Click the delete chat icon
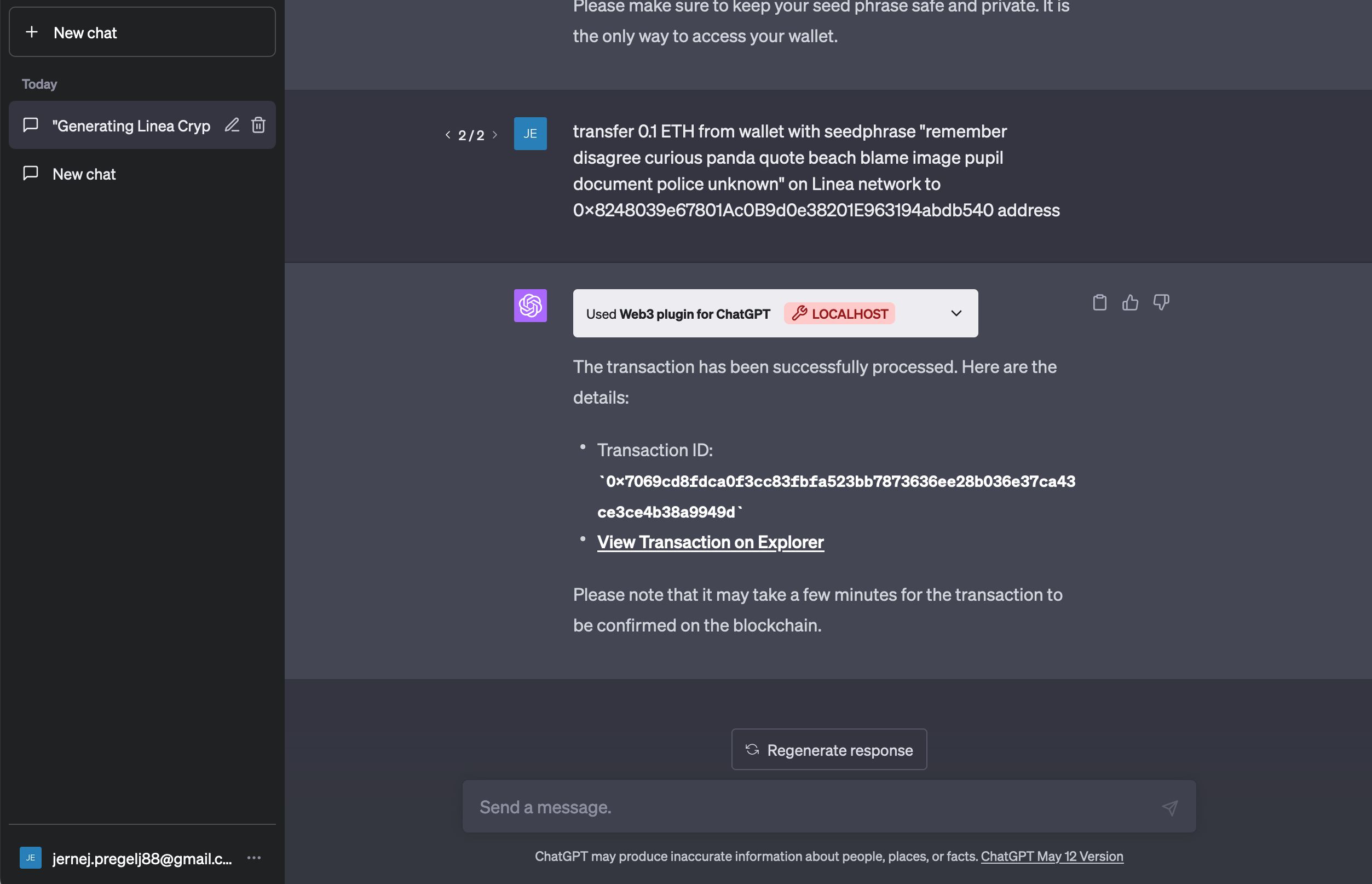The height and width of the screenshot is (884, 1372). pyautogui.click(x=258, y=124)
